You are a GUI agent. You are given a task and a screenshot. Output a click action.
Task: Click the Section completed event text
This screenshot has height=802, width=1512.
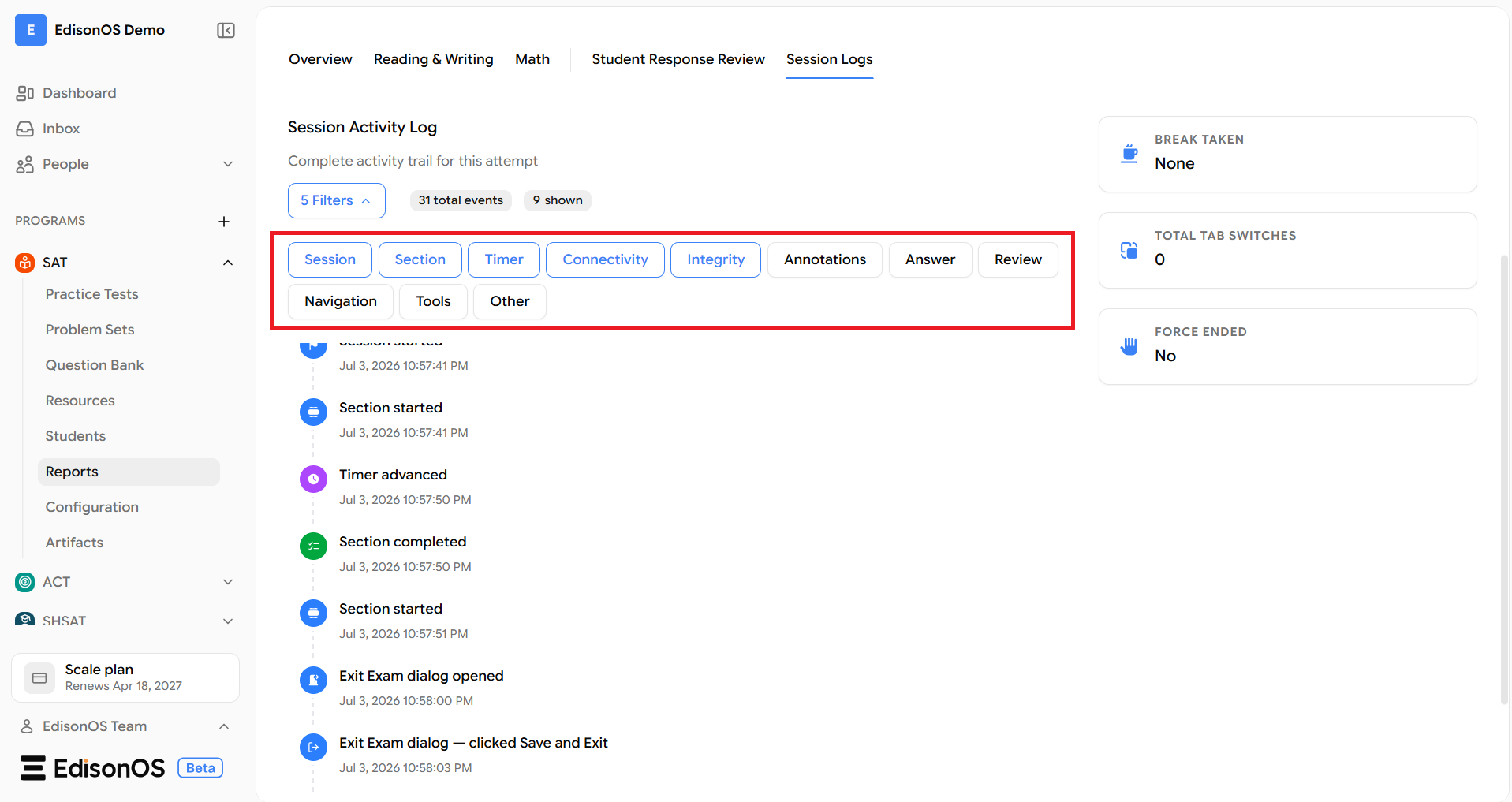(x=403, y=542)
